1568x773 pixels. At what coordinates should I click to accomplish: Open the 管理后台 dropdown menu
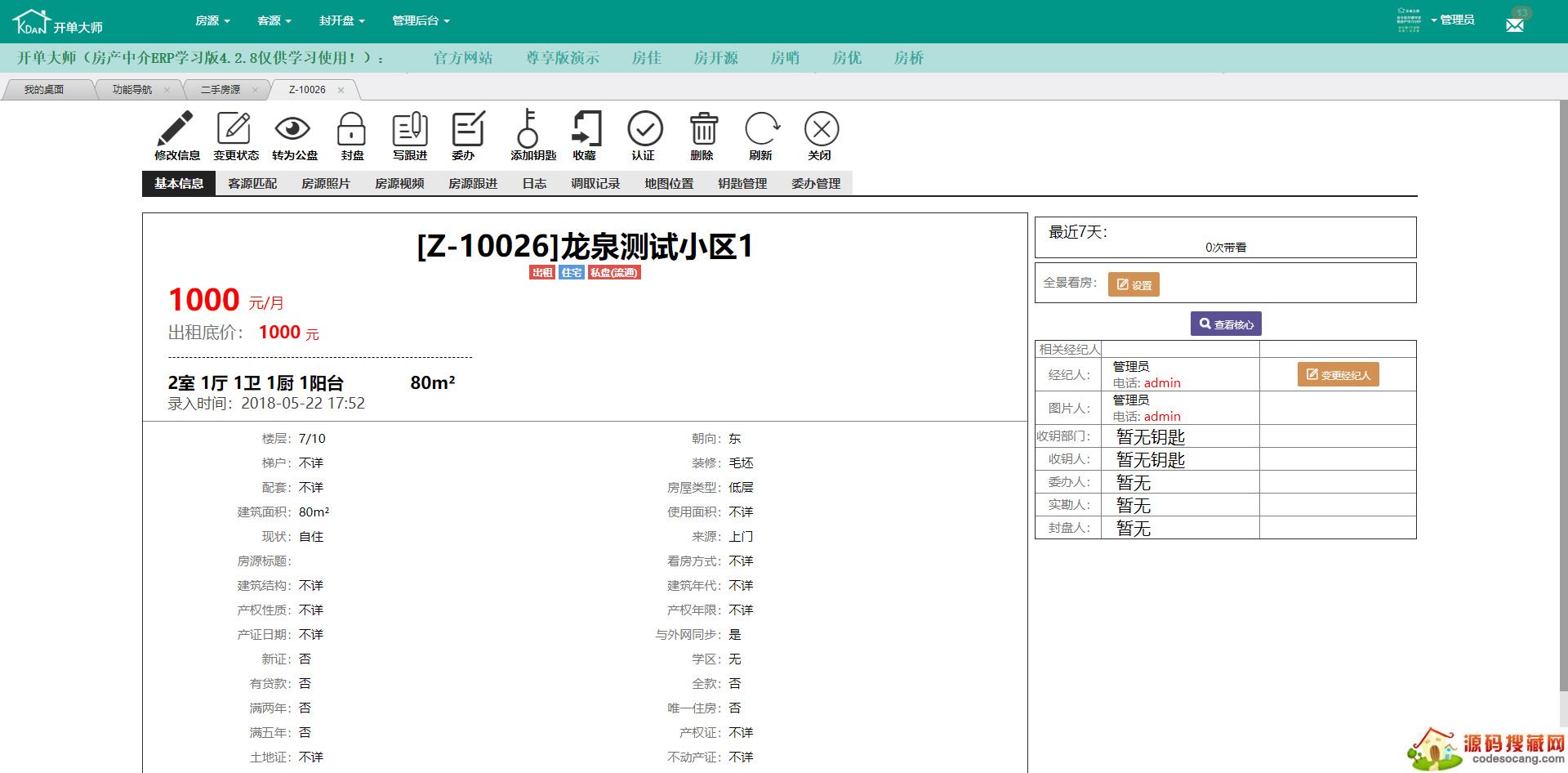[x=421, y=20]
